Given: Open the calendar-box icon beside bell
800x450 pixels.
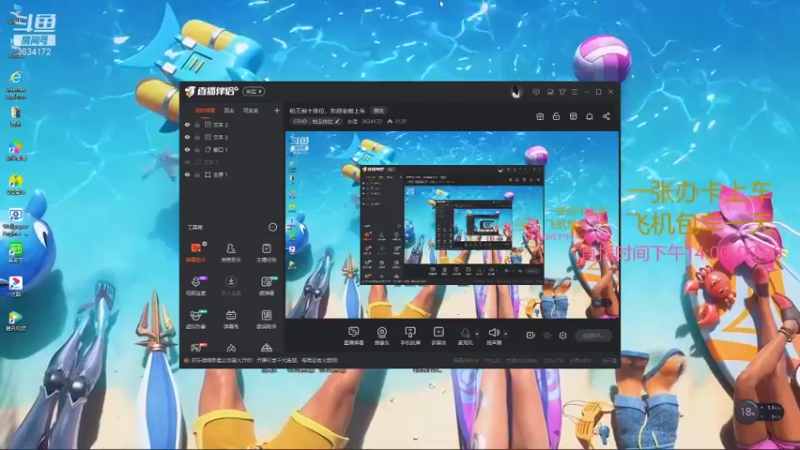Looking at the screenshot, I should 573,116.
